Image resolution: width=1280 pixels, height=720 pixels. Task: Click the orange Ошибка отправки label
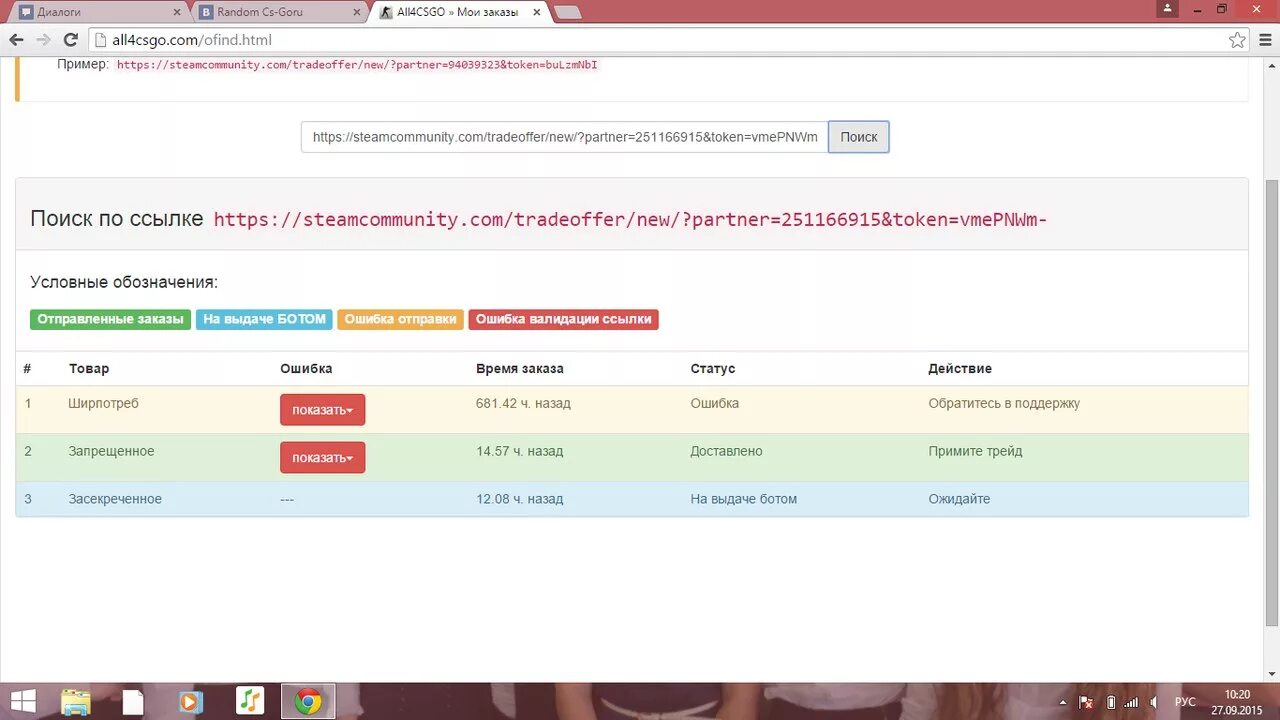pyautogui.click(x=400, y=319)
